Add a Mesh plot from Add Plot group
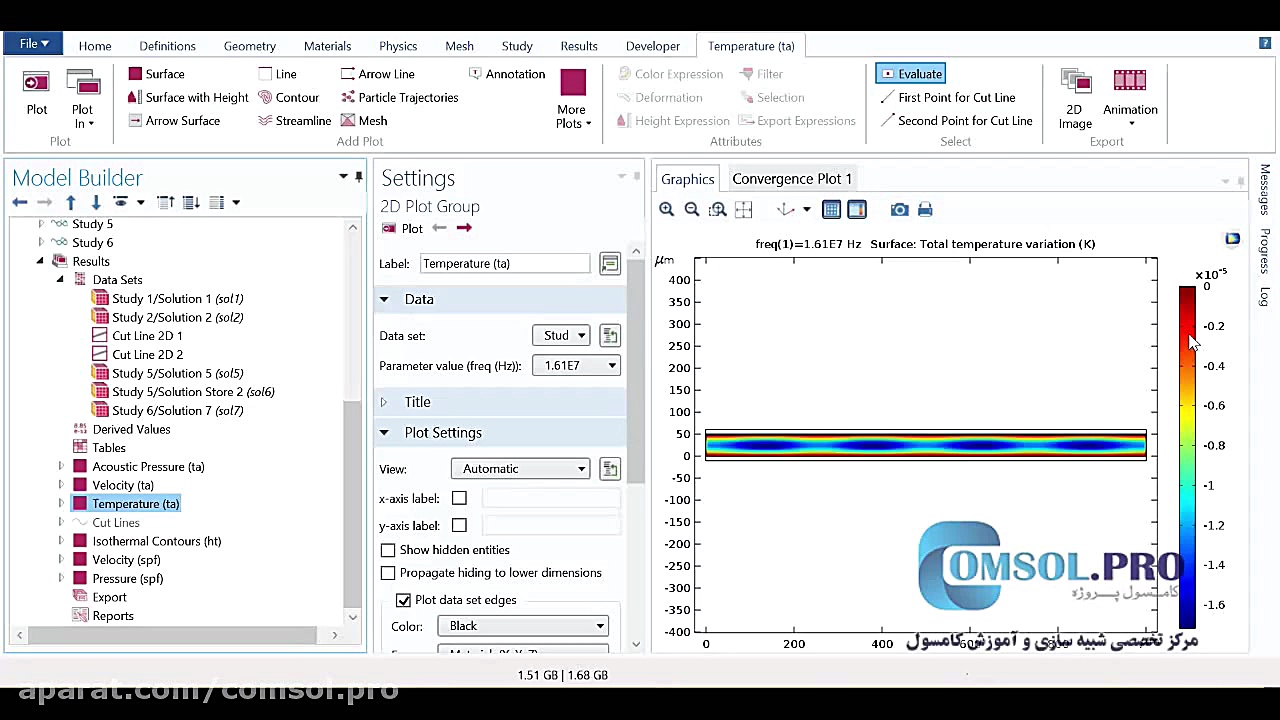Image resolution: width=1280 pixels, height=720 pixels. (363, 121)
